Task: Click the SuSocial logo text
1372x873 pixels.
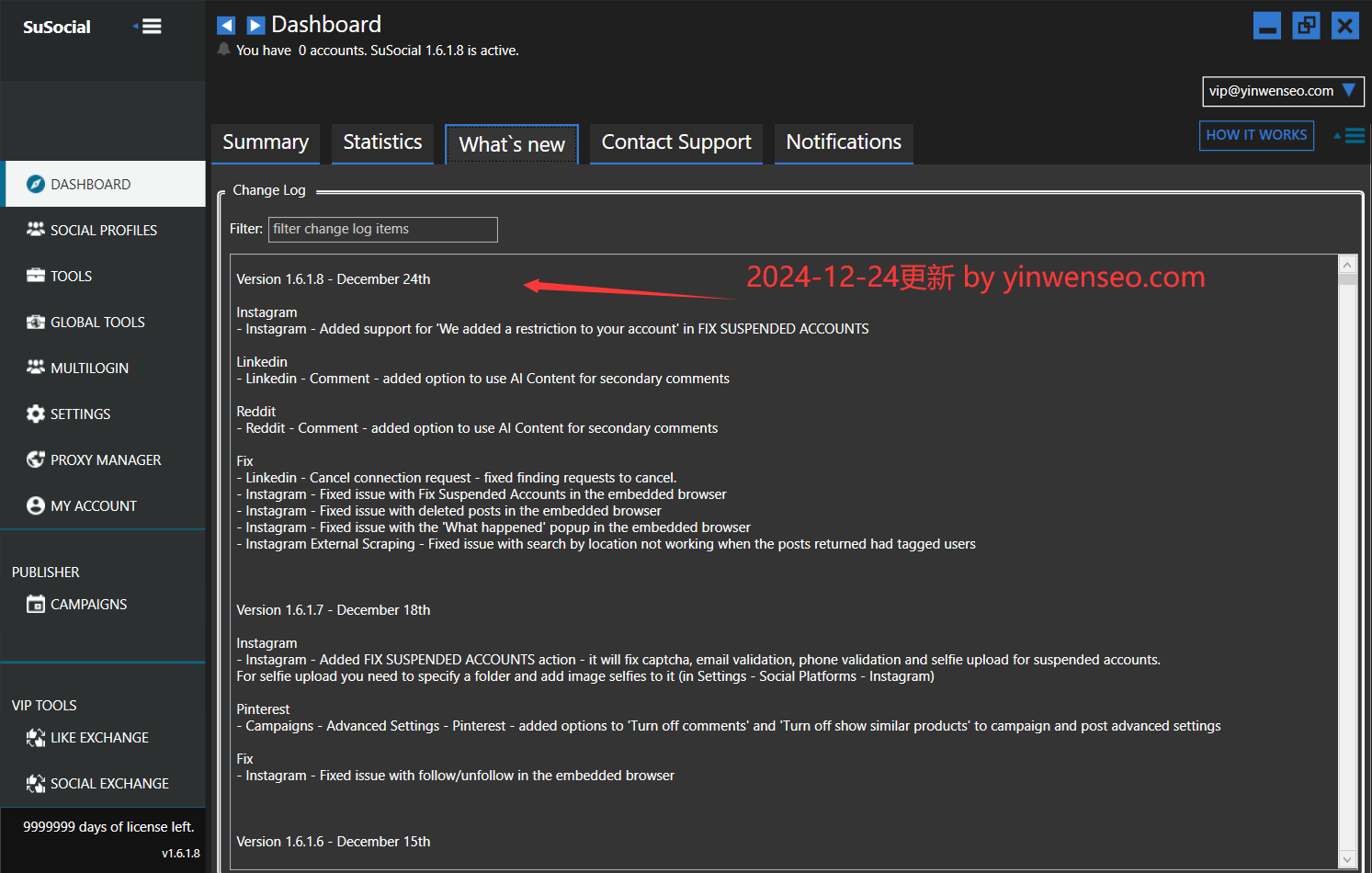Action: (57, 28)
